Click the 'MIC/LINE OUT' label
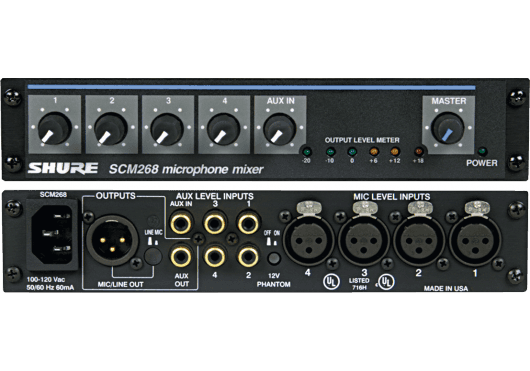 [x=120, y=285]
